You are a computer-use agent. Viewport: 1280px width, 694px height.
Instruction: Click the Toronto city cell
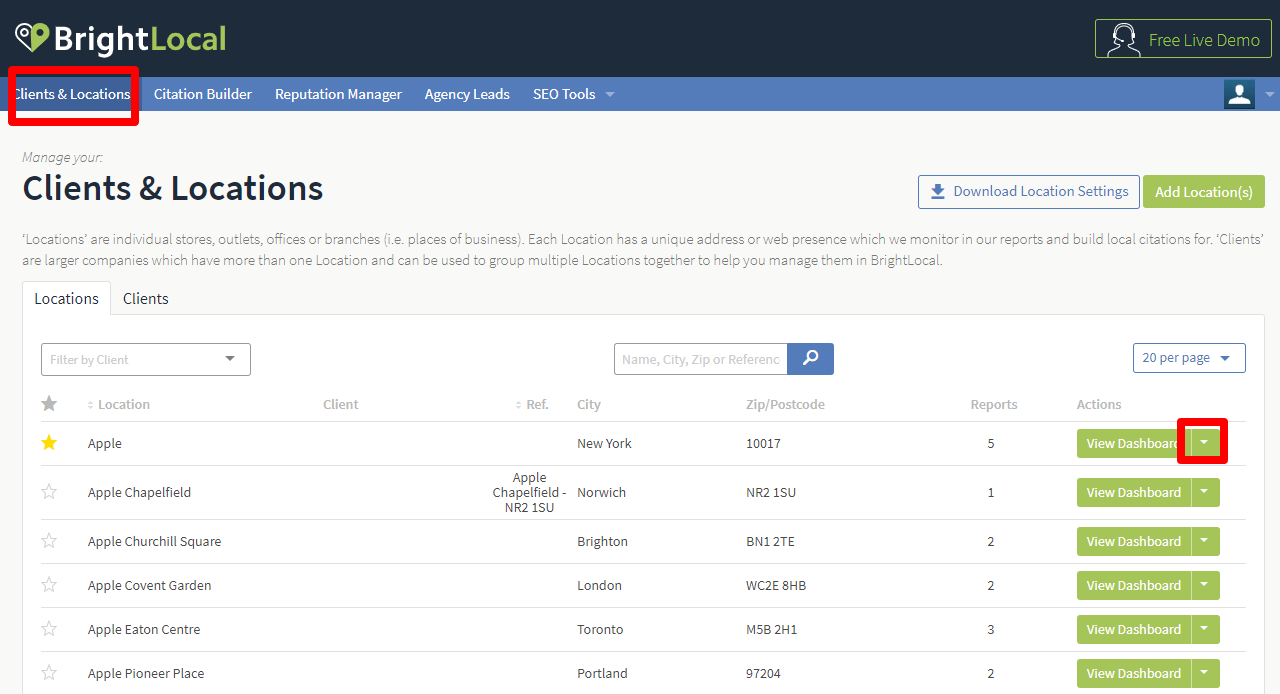[x=600, y=629]
